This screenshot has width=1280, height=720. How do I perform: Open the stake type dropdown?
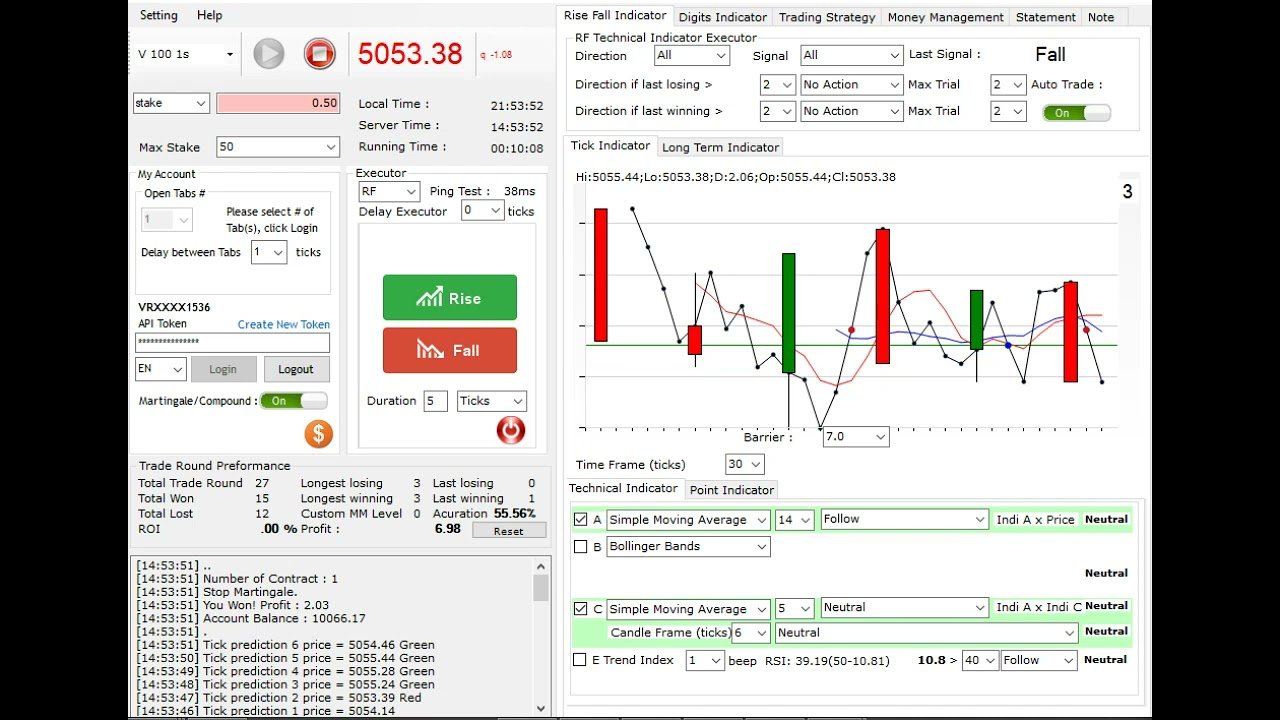pos(171,103)
